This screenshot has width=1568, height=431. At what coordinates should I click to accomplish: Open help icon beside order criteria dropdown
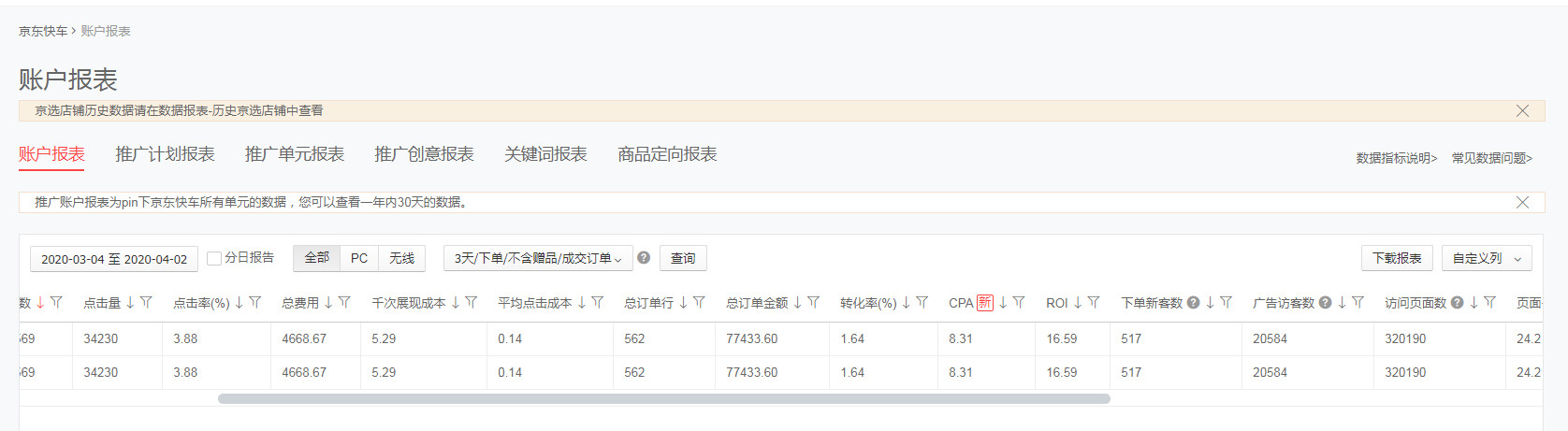coord(644,257)
